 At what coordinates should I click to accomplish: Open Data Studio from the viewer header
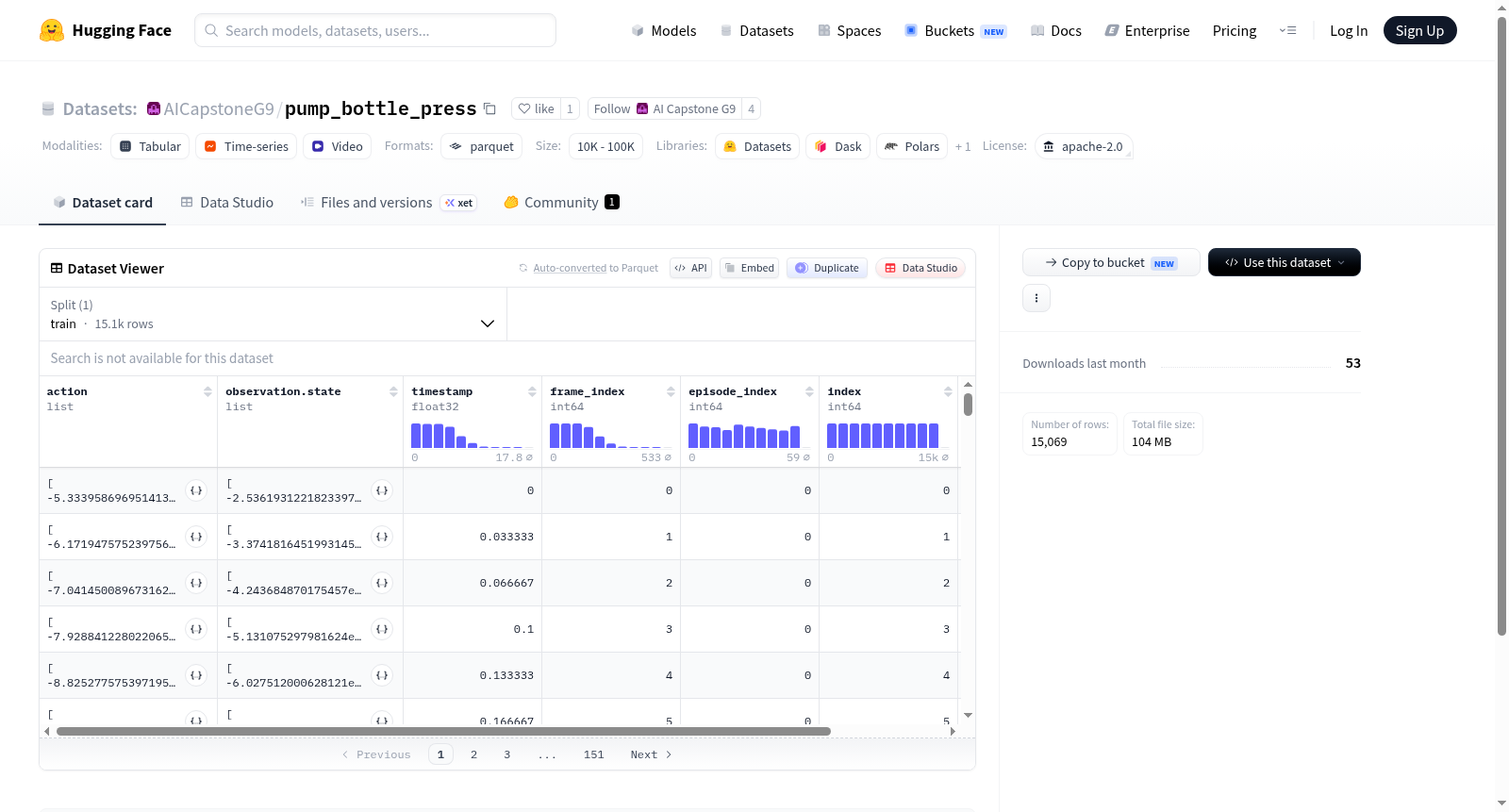pyautogui.click(x=920, y=268)
